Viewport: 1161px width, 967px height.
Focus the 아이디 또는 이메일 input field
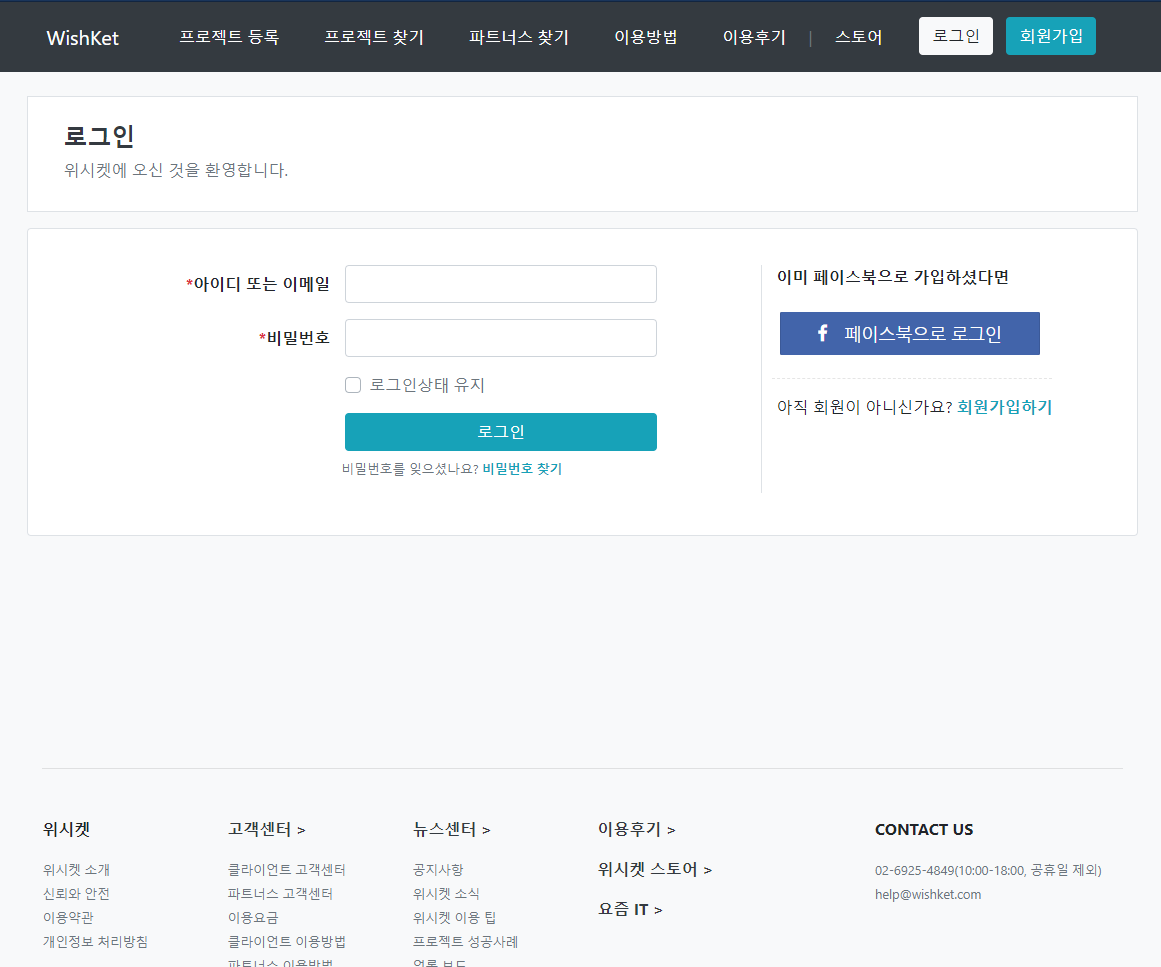click(501, 284)
